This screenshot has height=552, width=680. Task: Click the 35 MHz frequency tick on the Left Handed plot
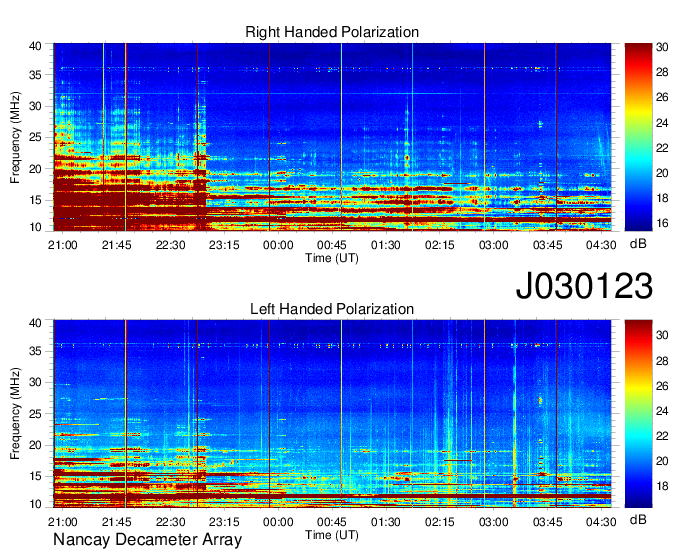[35, 351]
